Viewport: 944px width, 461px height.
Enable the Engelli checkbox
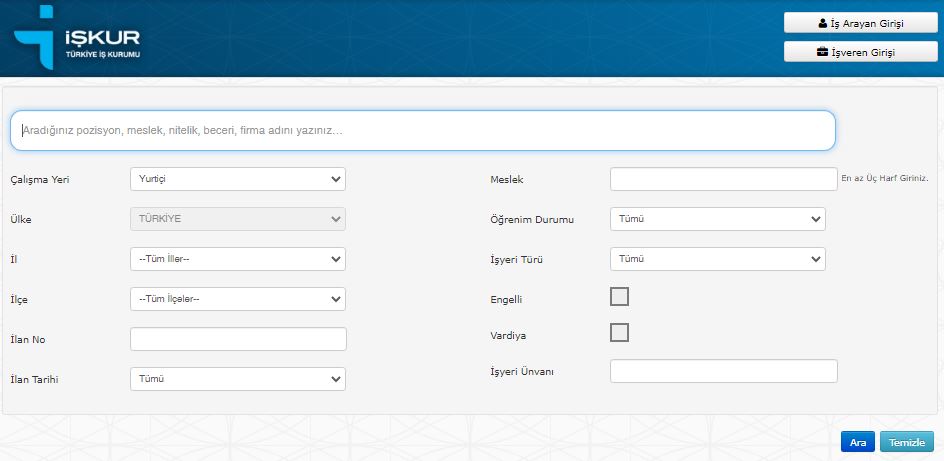pos(619,297)
